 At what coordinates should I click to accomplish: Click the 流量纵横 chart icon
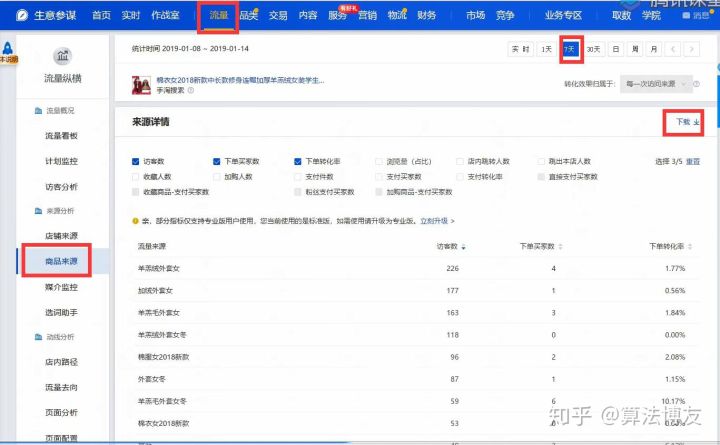[x=62, y=57]
